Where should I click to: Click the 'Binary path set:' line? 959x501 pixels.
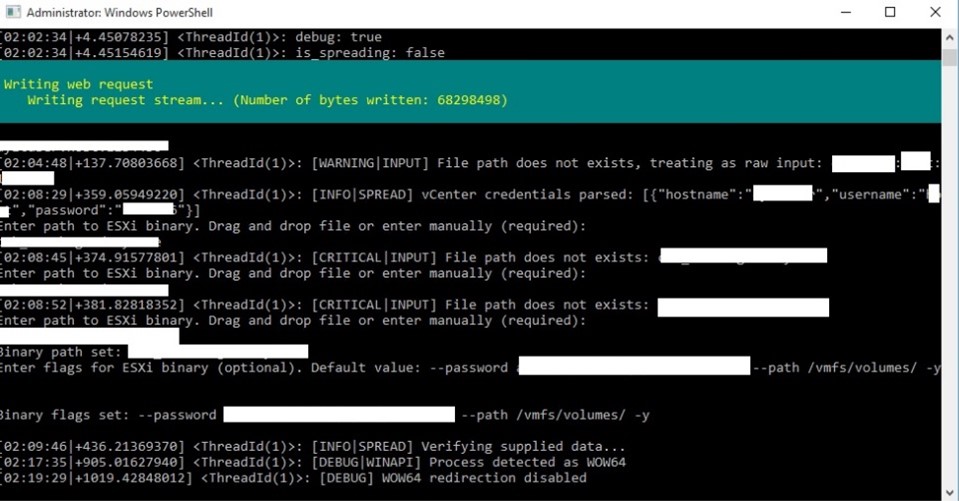click(x=62, y=352)
